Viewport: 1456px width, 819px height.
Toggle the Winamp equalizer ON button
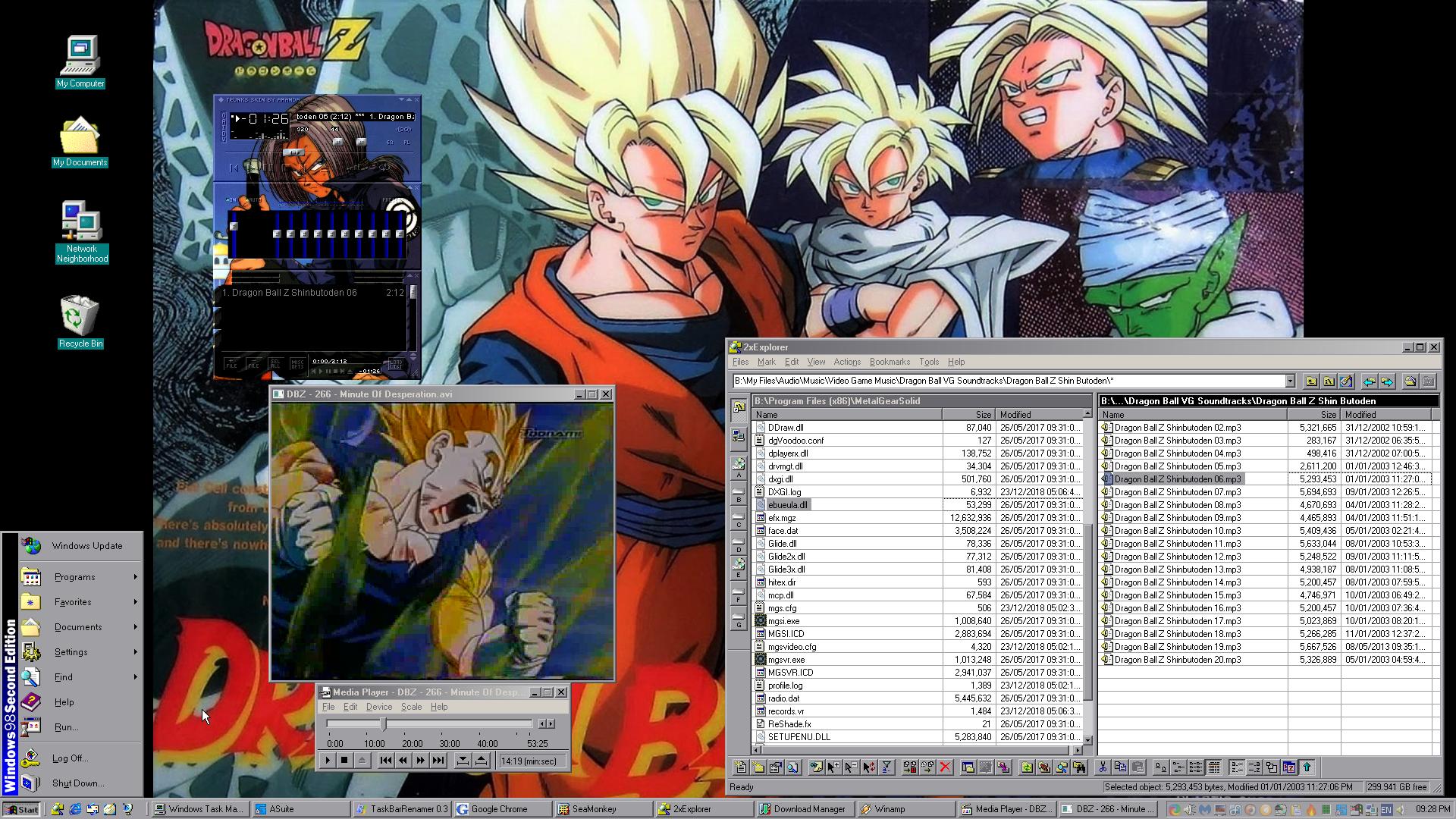[231, 200]
